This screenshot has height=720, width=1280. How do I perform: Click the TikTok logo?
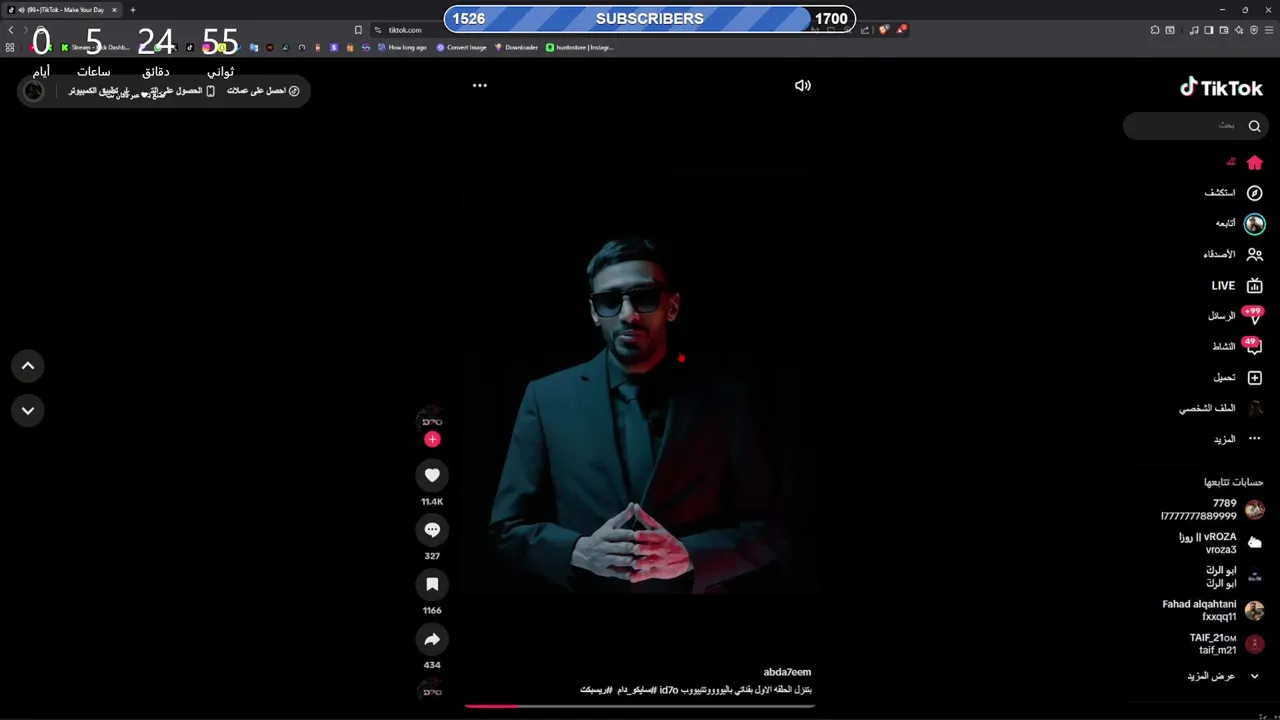point(1221,87)
